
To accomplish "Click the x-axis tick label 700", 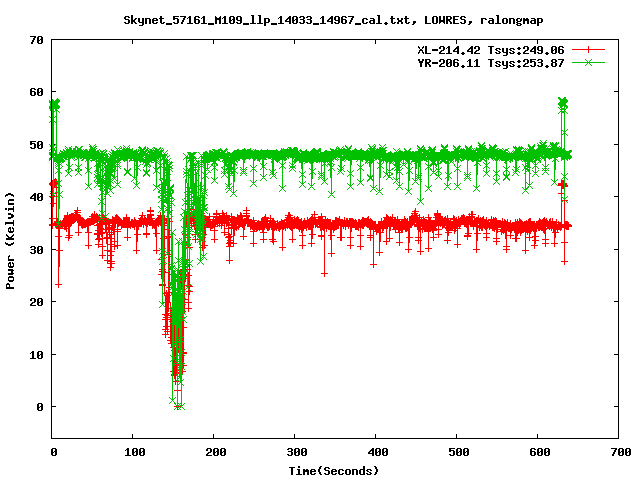I will pos(621,452).
